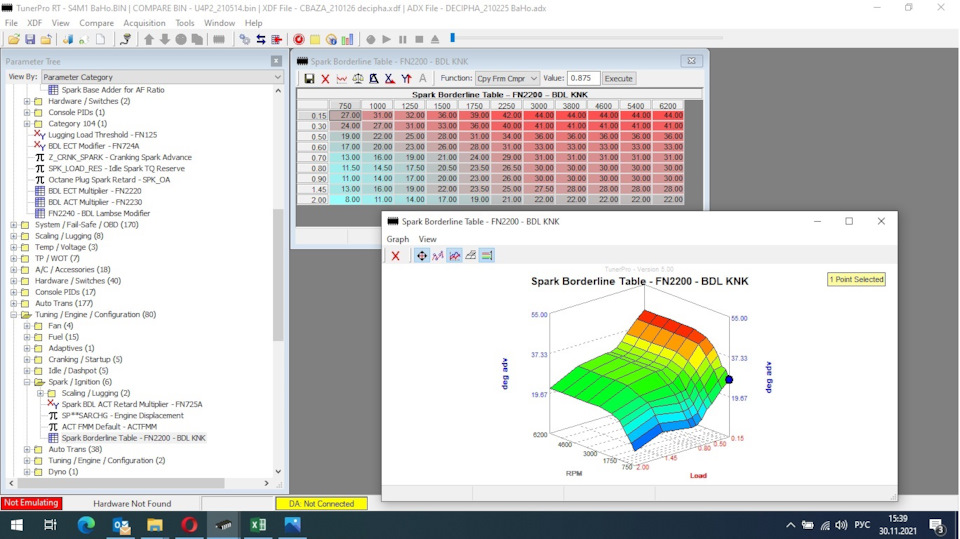The height and width of the screenshot is (539, 960).
Task: Click the chip emulator icon in main toolbar
Action: 219,39
